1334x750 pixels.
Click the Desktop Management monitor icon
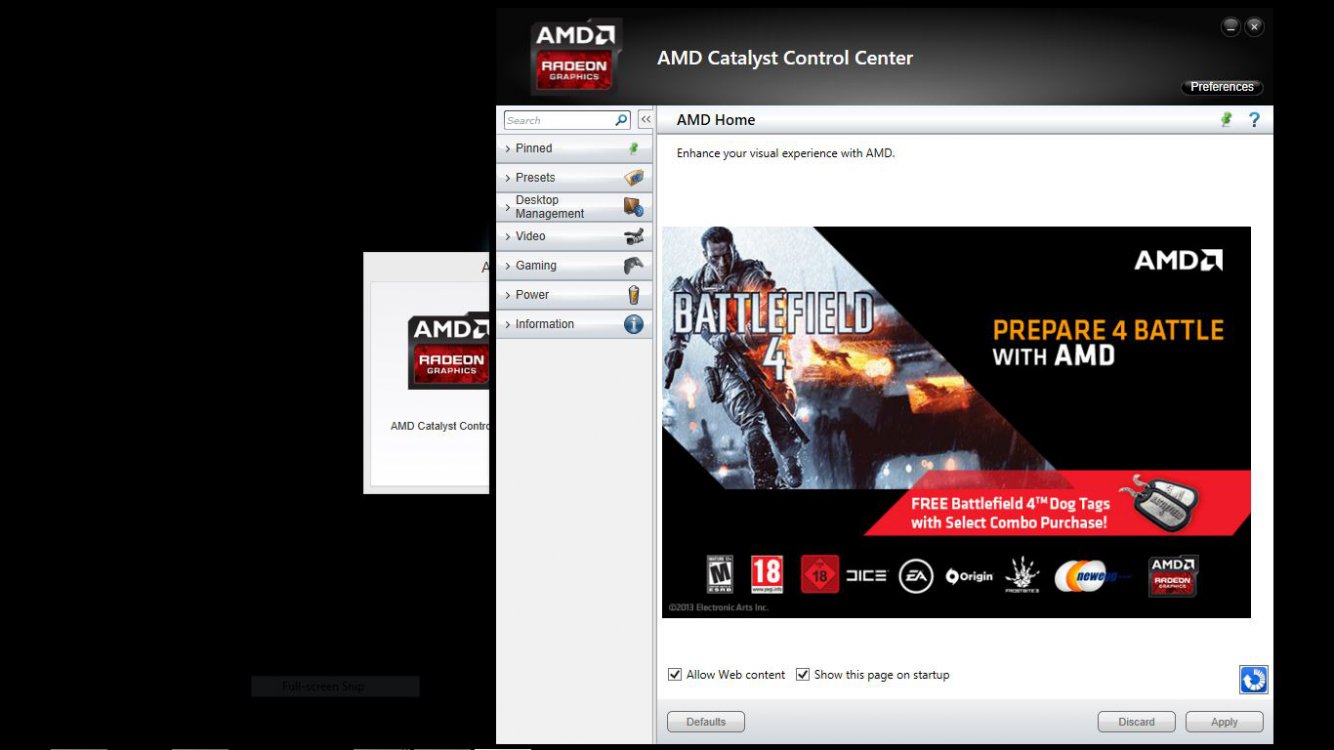634,207
